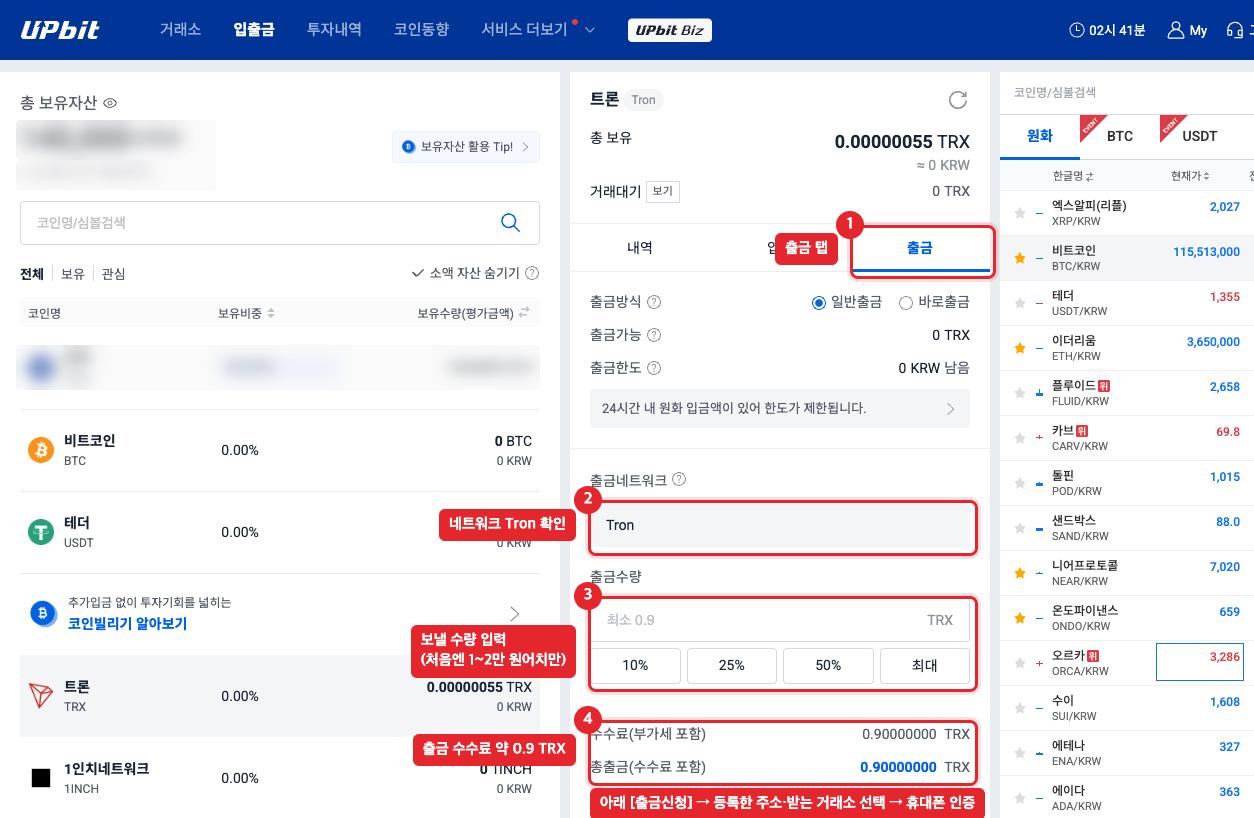Click the 트론 red coin icon
Screen dimensions: 1254x818
41,696
